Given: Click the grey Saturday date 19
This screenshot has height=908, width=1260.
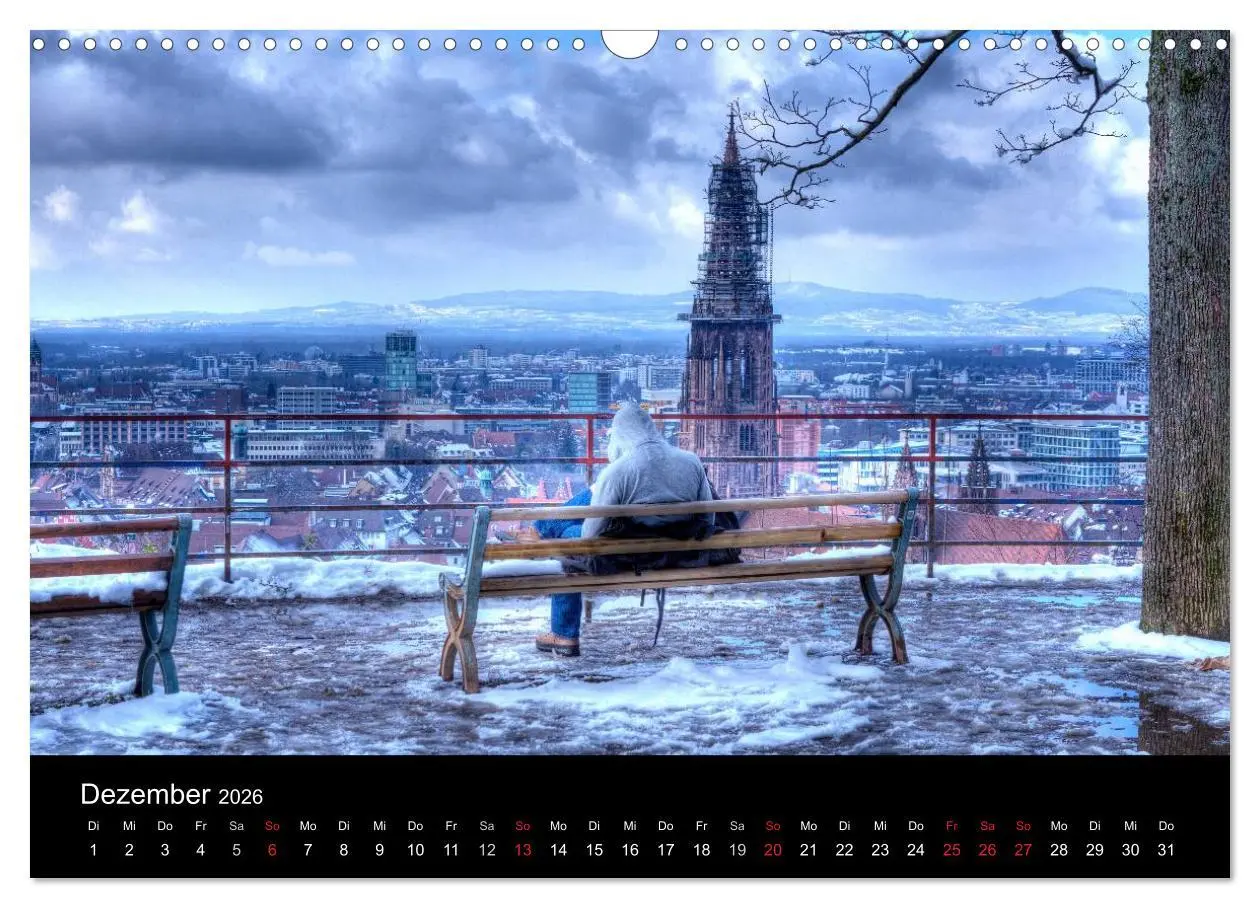Looking at the screenshot, I should 737,850.
